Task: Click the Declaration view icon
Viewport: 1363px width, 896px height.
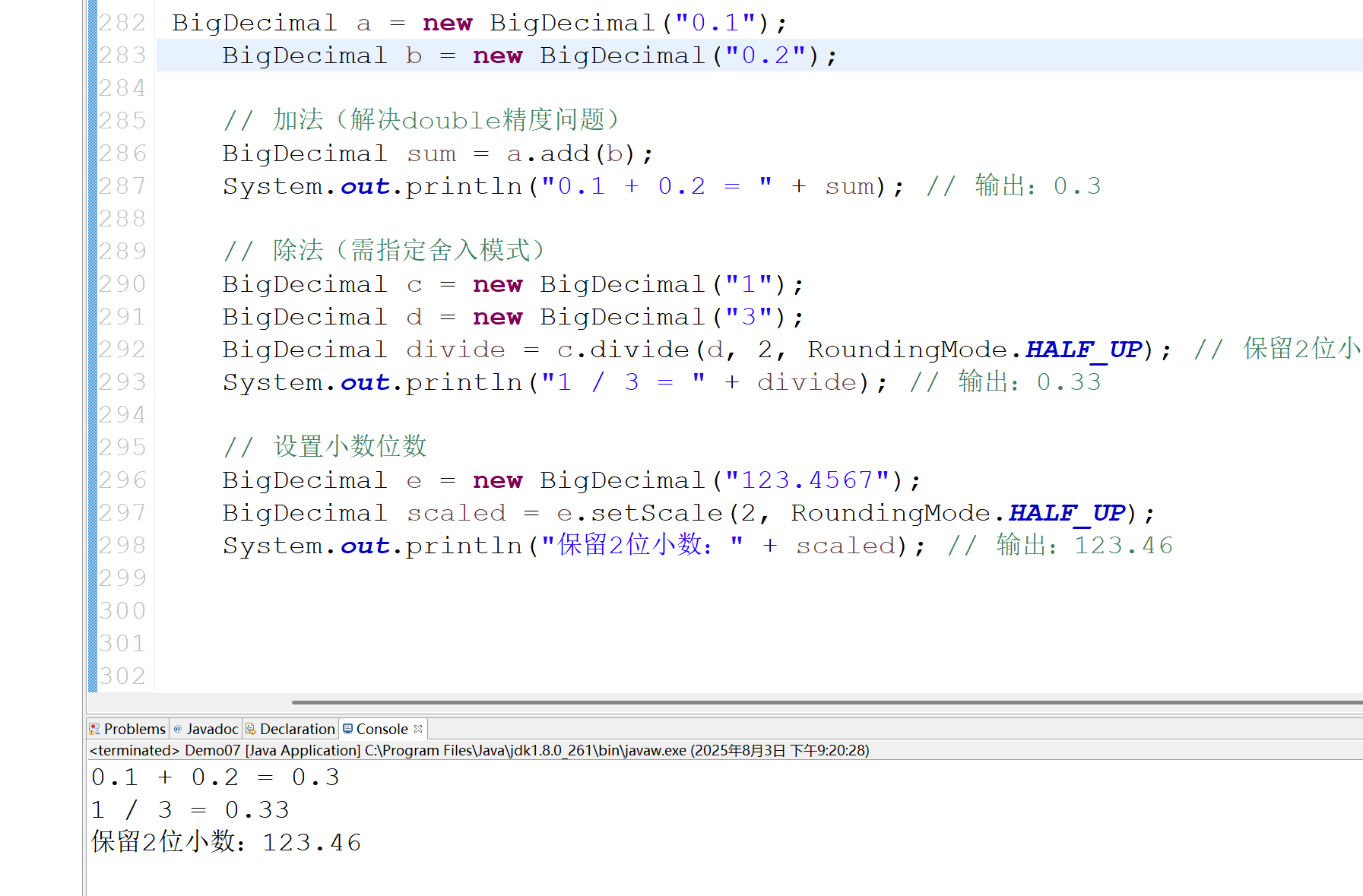Action: (x=252, y=728)
